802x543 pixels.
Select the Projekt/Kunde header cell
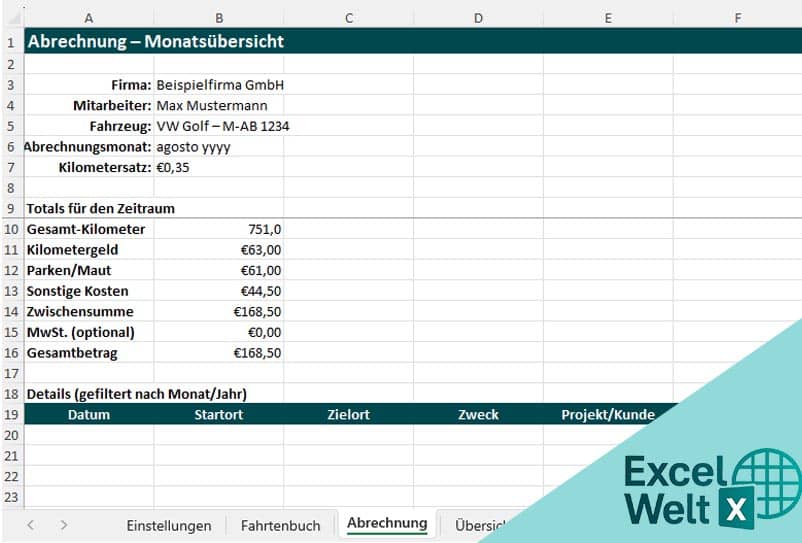608,414
